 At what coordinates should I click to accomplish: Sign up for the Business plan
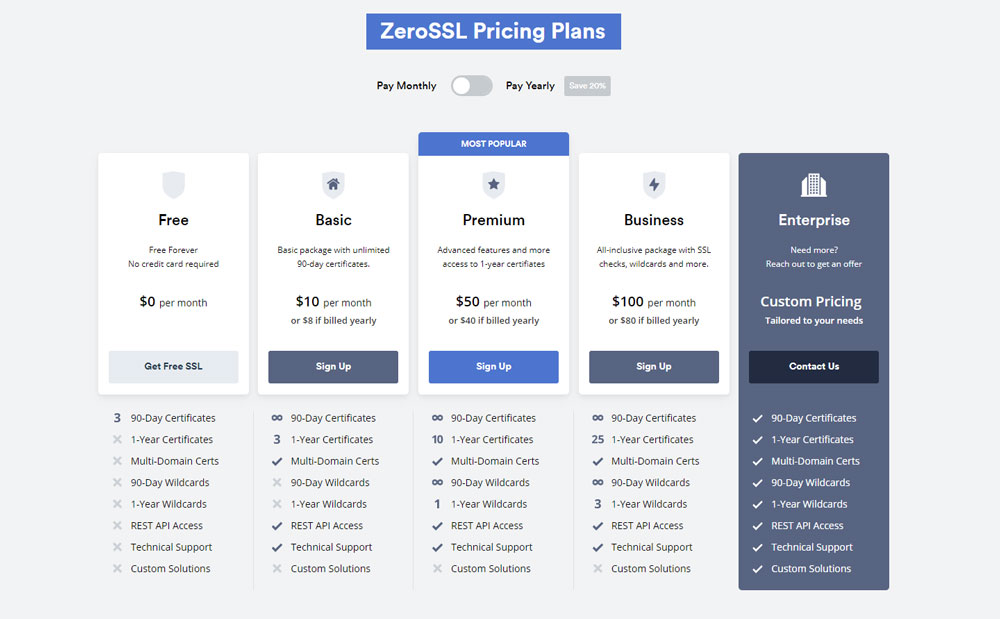(x=653, y=367)
